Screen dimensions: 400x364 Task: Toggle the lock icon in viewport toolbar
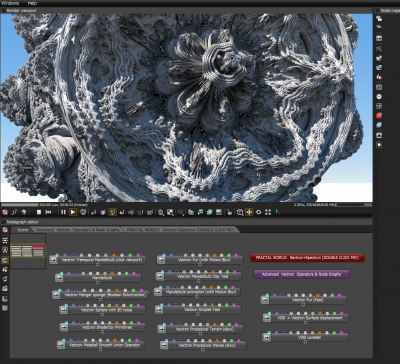(229, 212)
